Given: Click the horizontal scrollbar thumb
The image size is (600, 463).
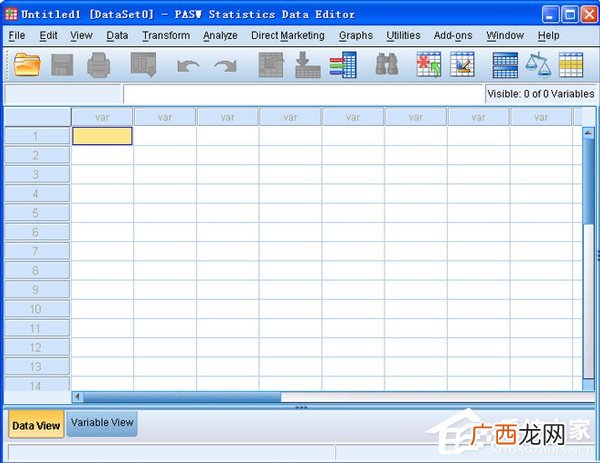Looking at the screenshot, I should click(182, 397).
